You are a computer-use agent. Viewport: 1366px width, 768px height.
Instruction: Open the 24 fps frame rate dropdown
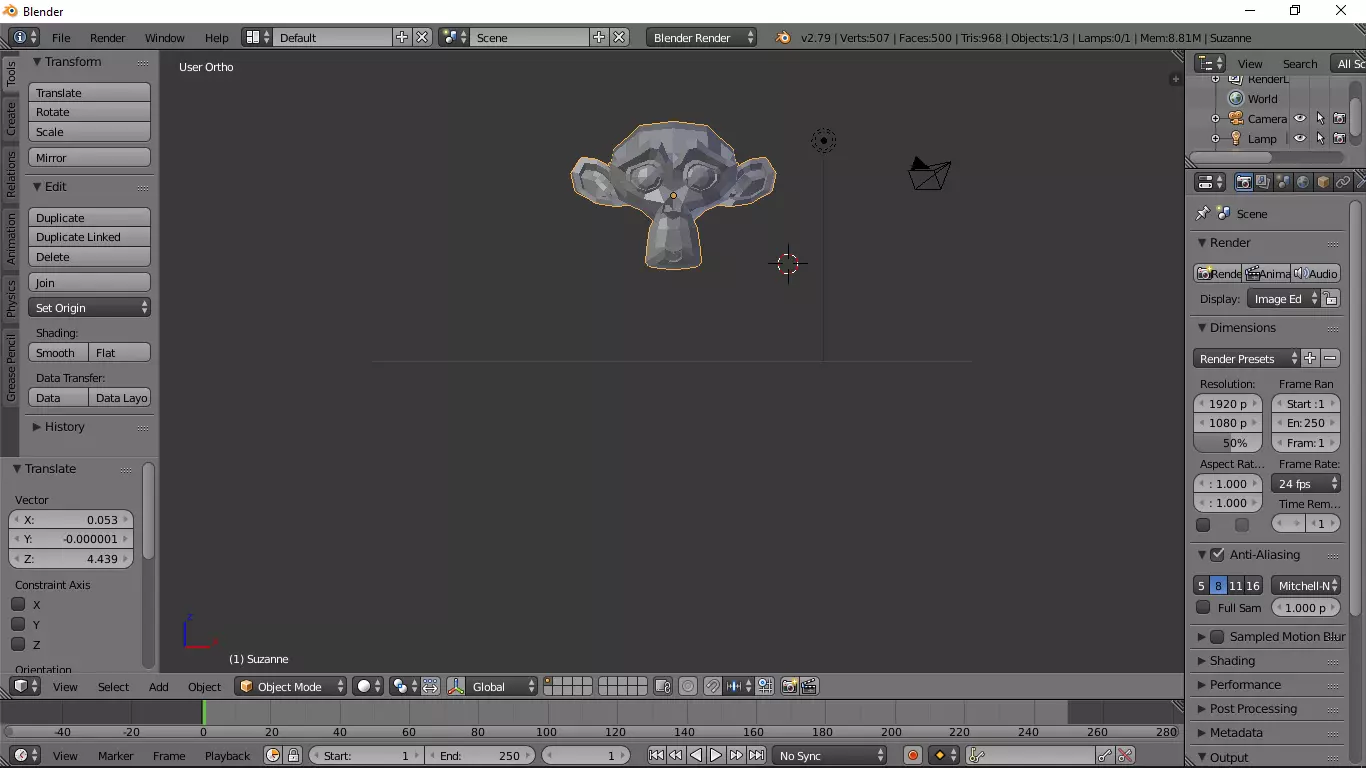(1306, 483)
